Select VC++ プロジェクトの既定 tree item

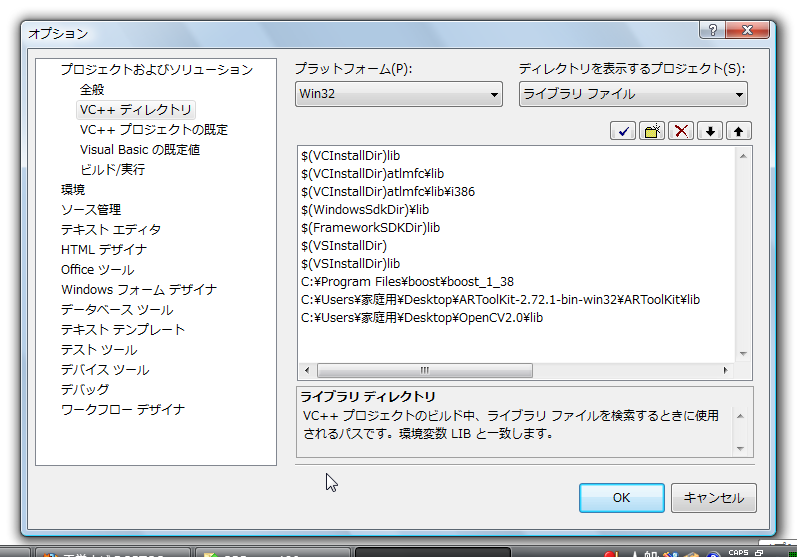(x=154, y=130)
